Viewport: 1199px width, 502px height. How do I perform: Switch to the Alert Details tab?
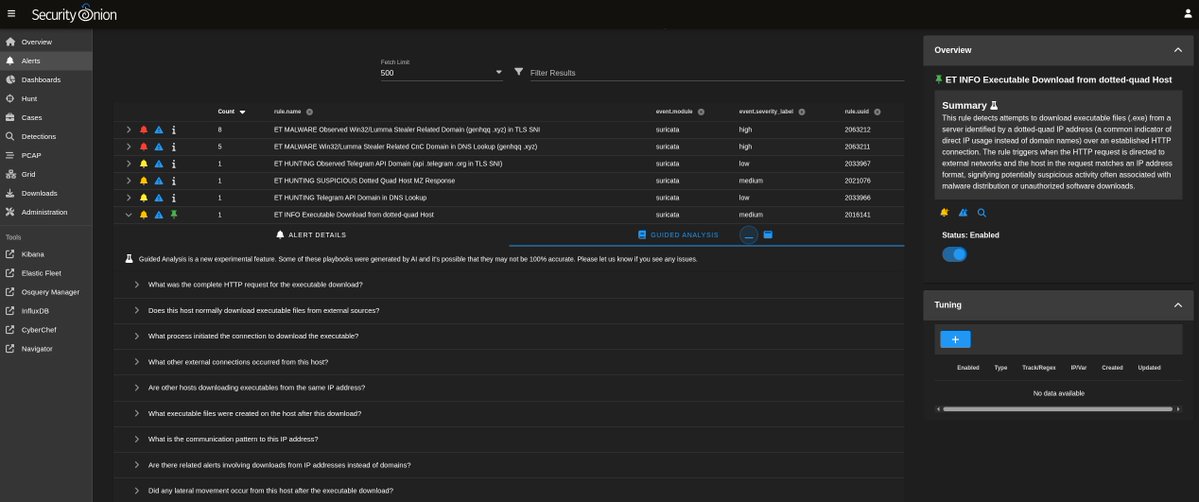(x=311, y=235)
